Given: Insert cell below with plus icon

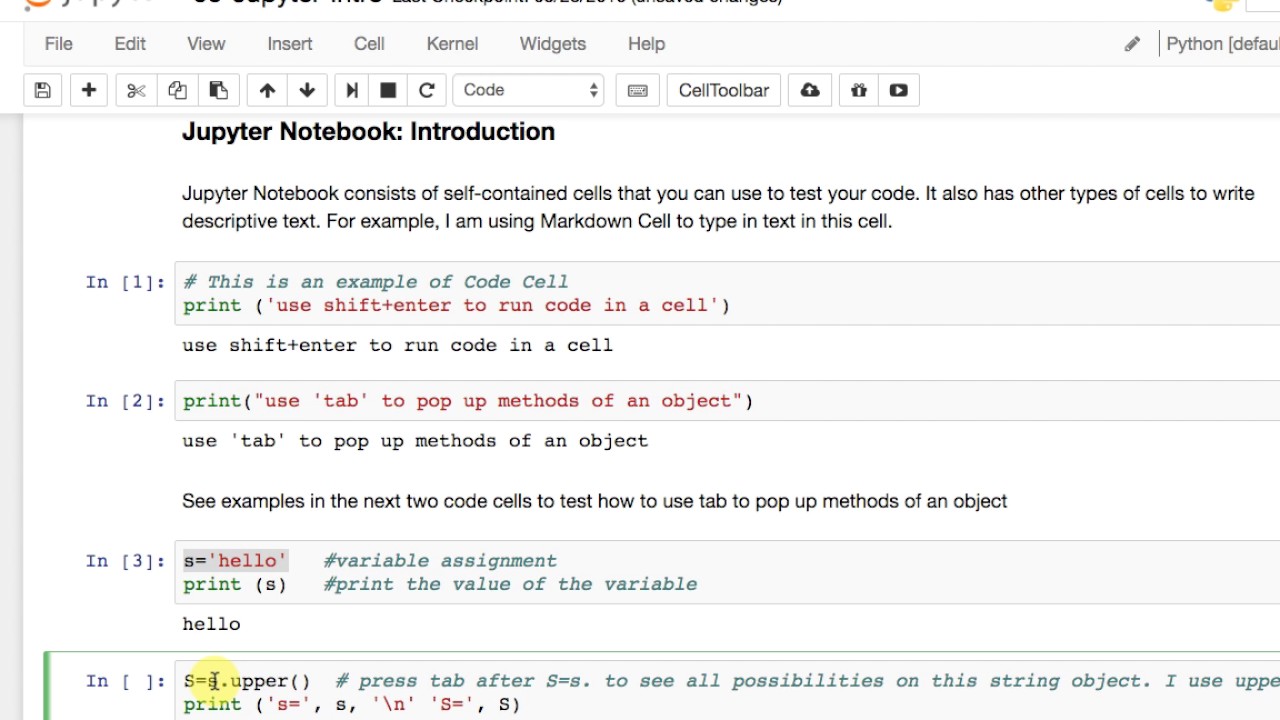Looking at the screenshot, I should click(89, 90).
